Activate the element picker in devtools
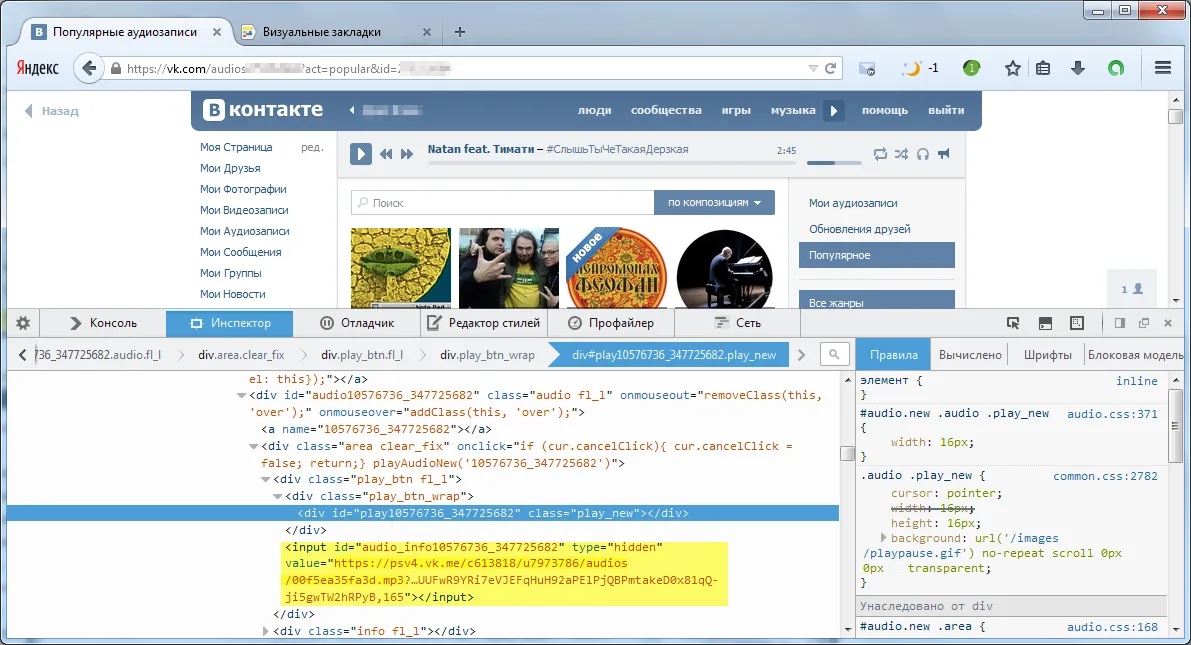This screenshot has height=645, width=1191. coord(1013,323)
